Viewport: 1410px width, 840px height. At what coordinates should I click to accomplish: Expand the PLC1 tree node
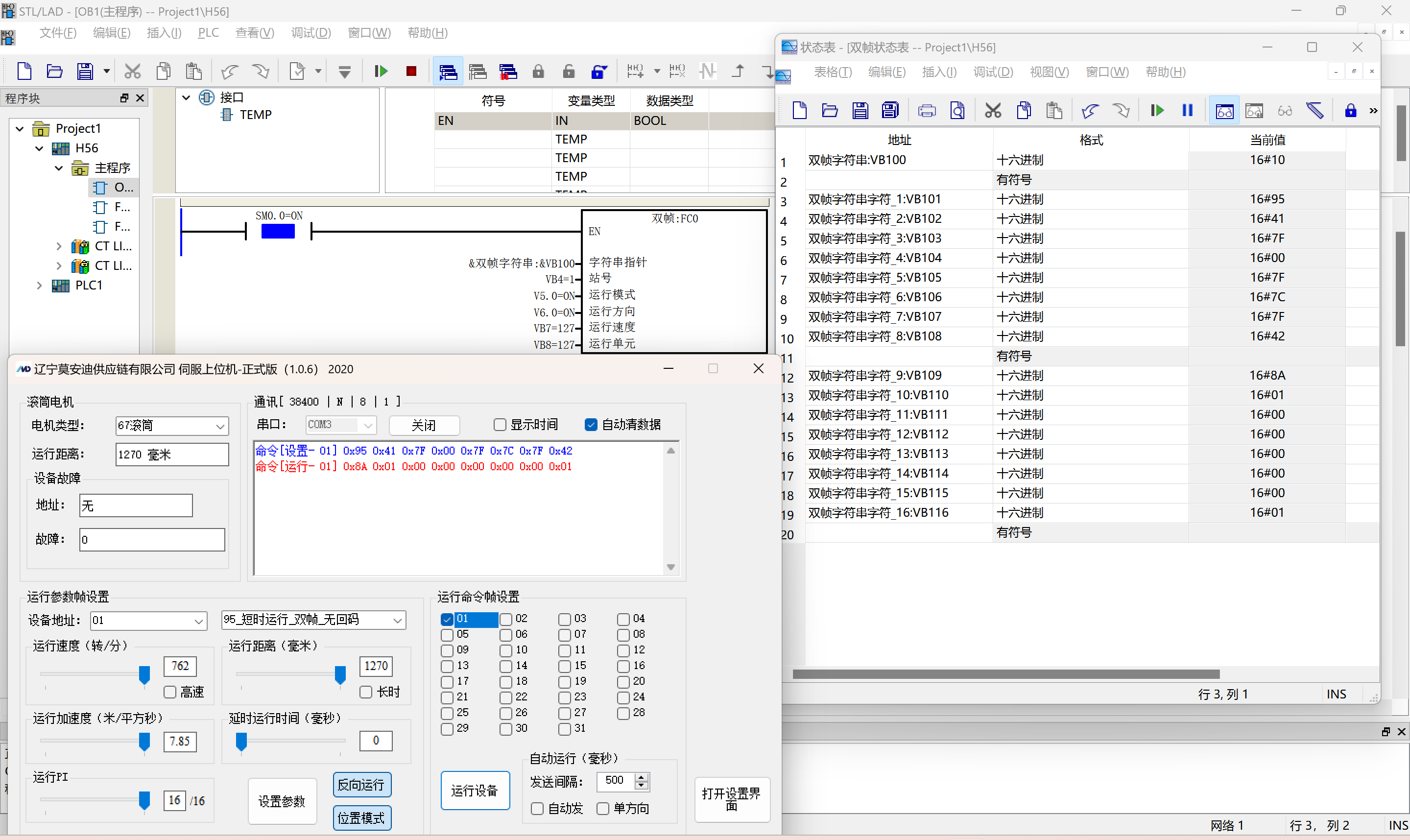coord(39,285)
